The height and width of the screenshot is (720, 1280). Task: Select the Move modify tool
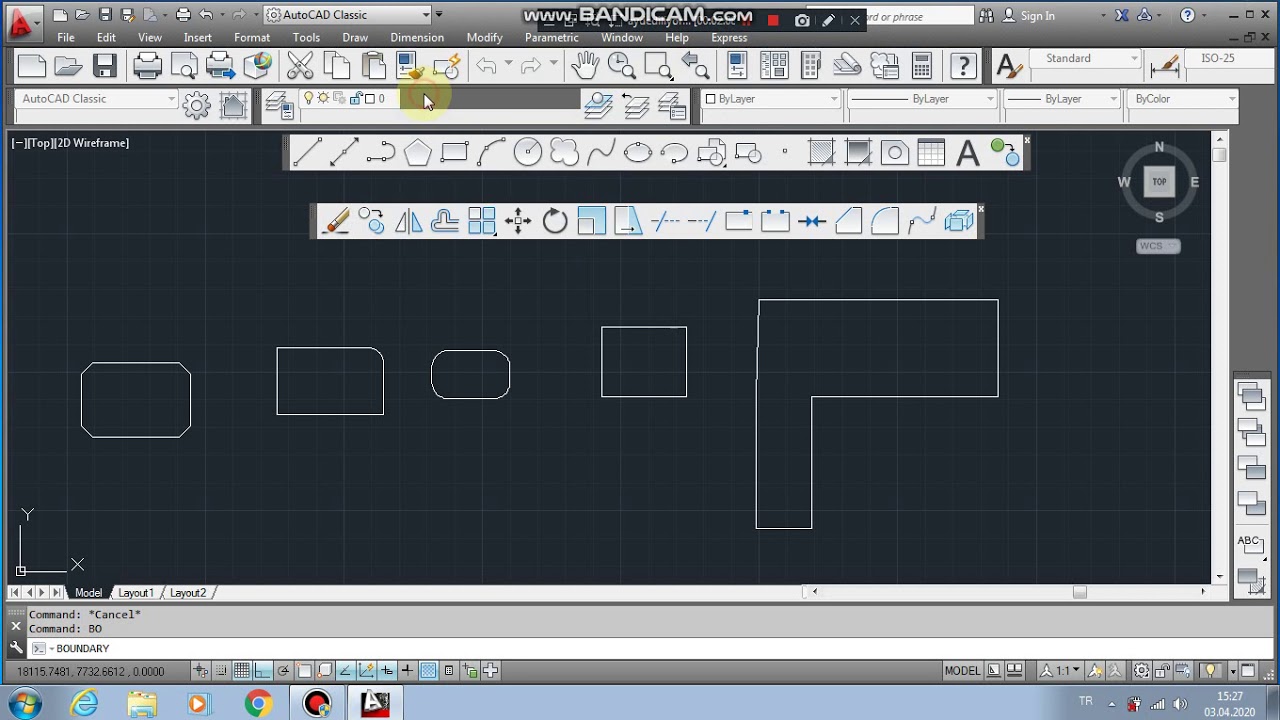click(518, 221)
